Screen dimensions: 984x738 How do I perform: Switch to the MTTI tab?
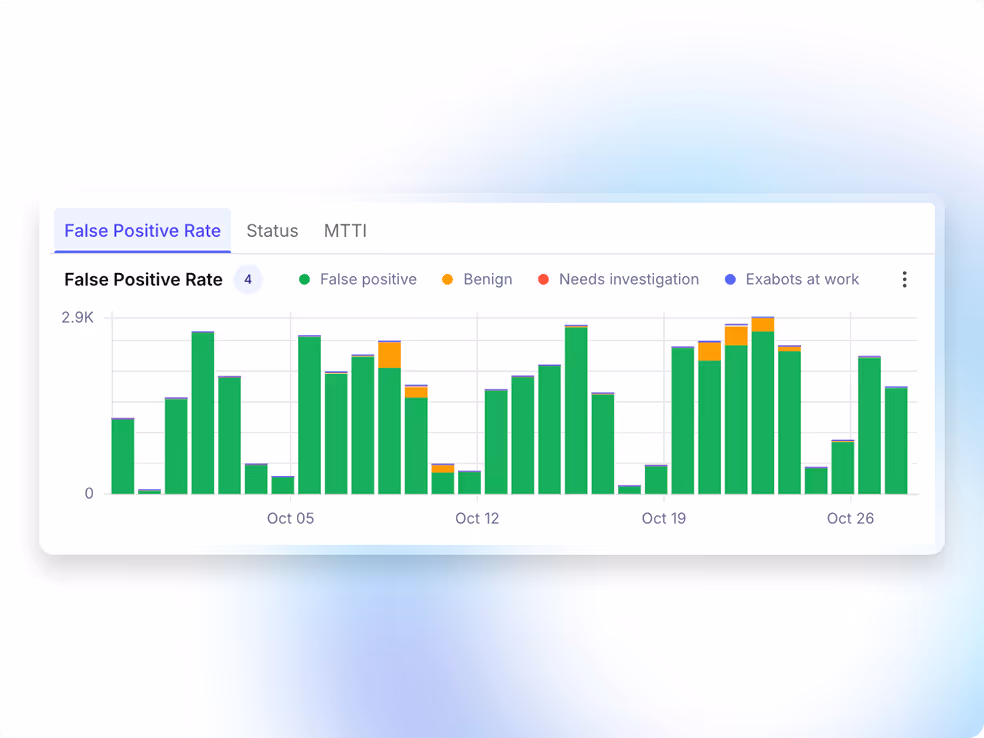(345, 230)
